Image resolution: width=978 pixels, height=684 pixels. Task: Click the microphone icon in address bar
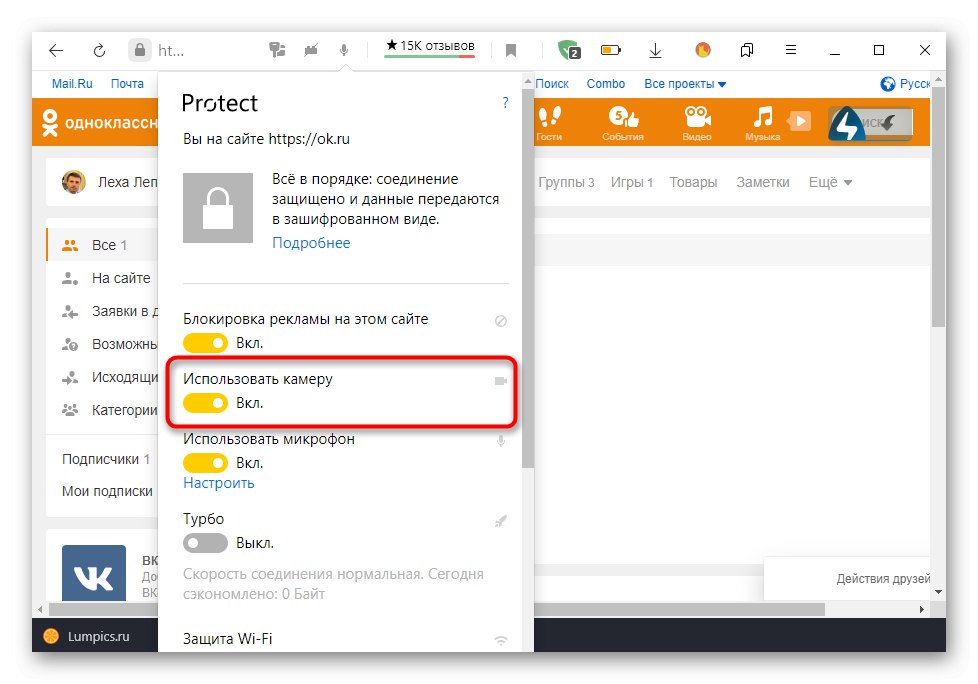(344, 50)
